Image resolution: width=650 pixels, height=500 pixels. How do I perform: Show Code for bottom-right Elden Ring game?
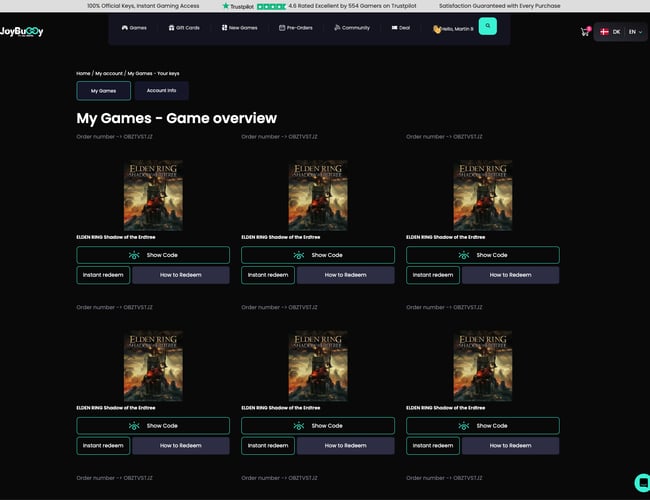pos(483,425)
